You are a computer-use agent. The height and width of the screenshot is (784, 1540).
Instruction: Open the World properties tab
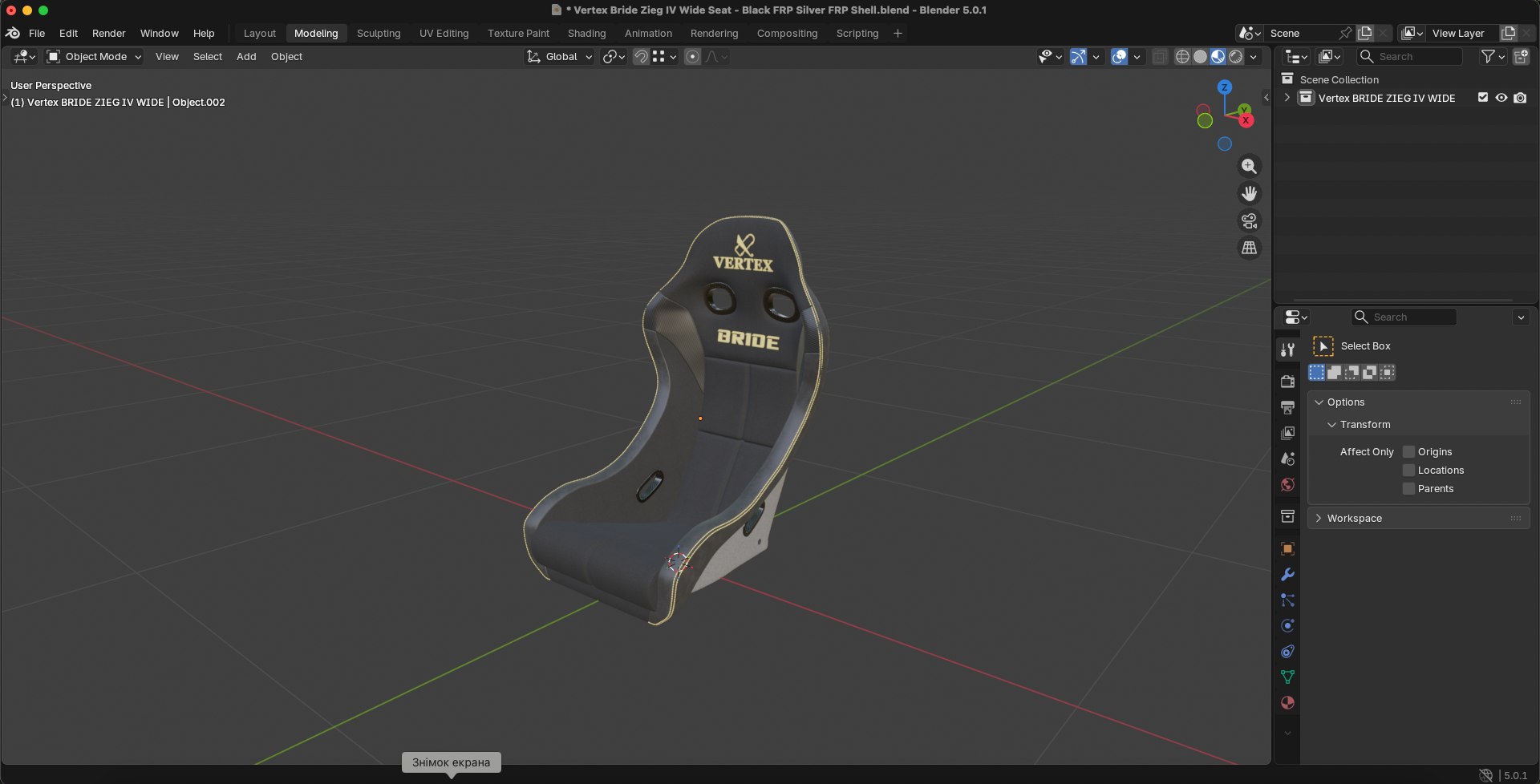point(1287,484)
